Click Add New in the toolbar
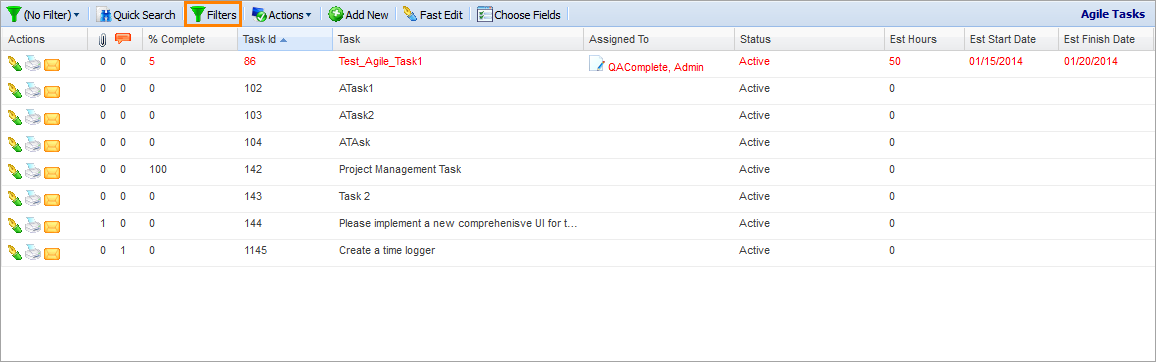 point(358,15)
